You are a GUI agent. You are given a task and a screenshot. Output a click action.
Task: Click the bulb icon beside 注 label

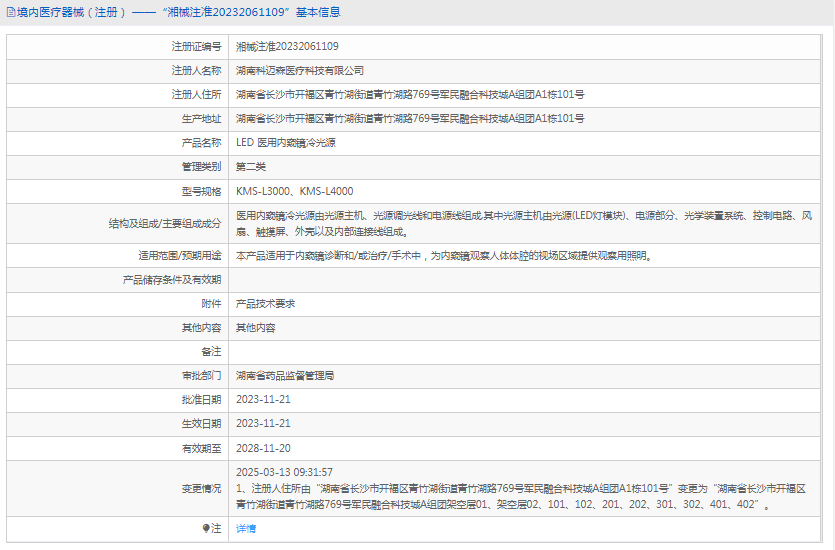coord(207,528)
